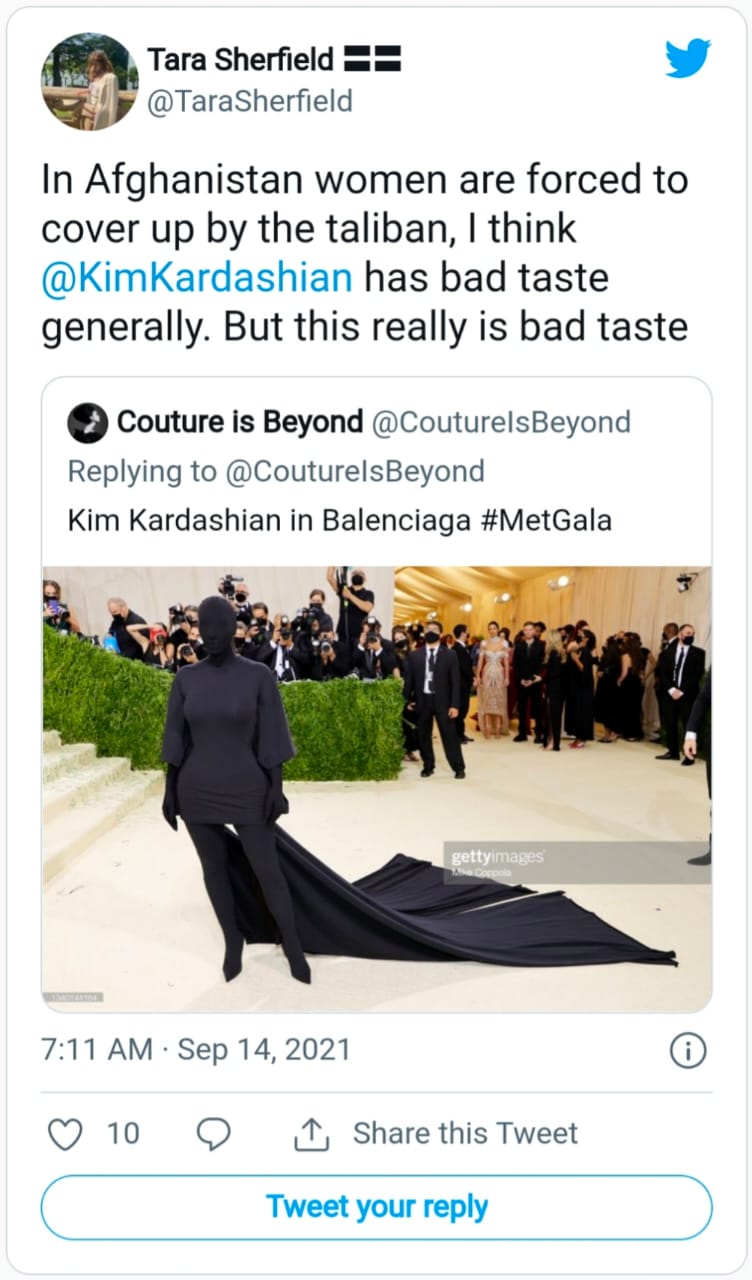Screen dimensions: 752x1280
Task: Open the quoted Met Gala photo
Action: point(376,785)
